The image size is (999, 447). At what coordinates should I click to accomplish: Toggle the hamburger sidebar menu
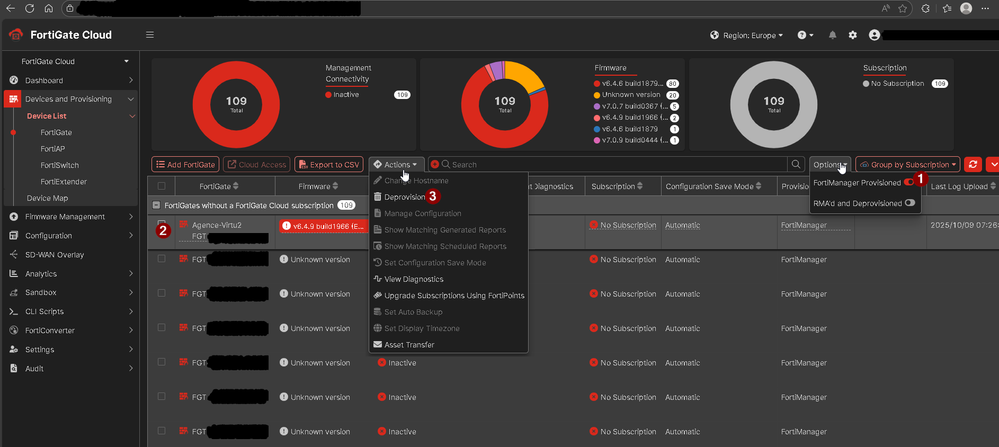coord(150,34)
